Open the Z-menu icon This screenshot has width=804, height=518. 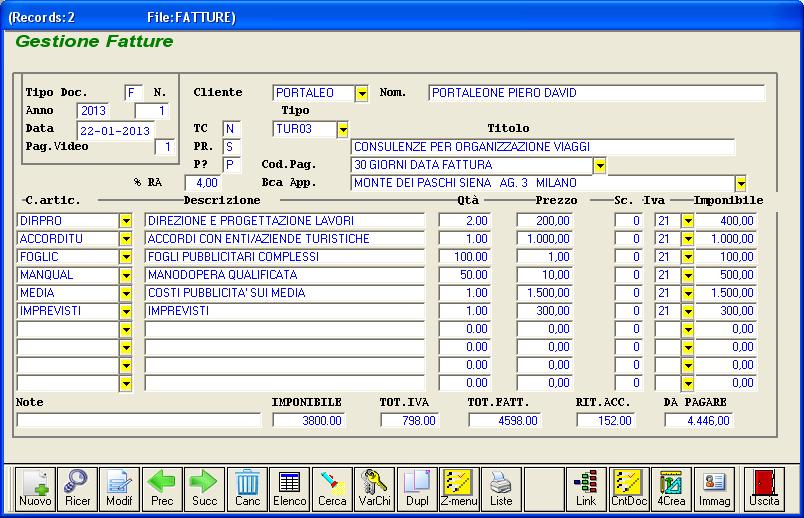(x=459, y=489)
